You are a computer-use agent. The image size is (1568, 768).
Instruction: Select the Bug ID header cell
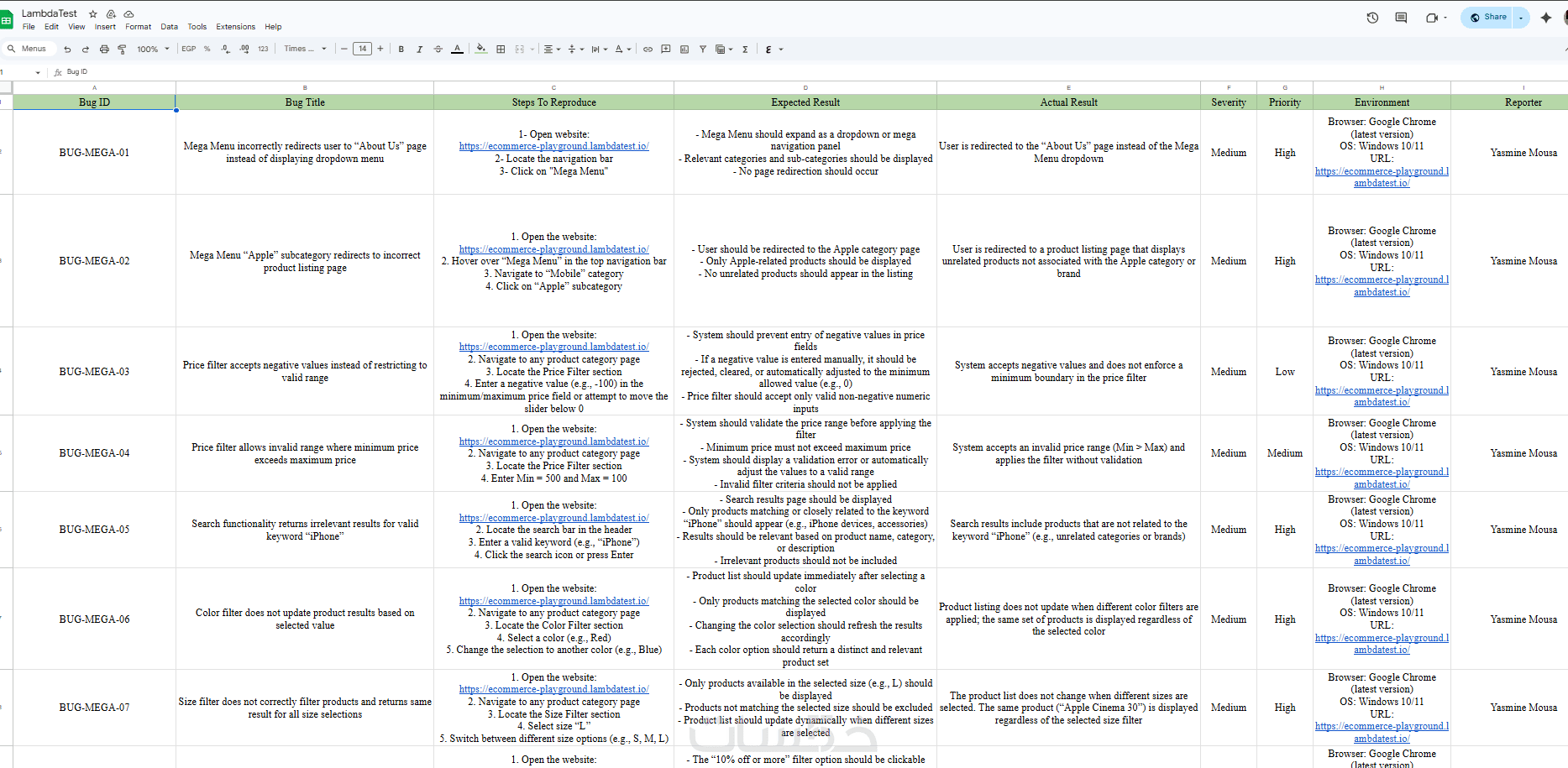[94, 102]
